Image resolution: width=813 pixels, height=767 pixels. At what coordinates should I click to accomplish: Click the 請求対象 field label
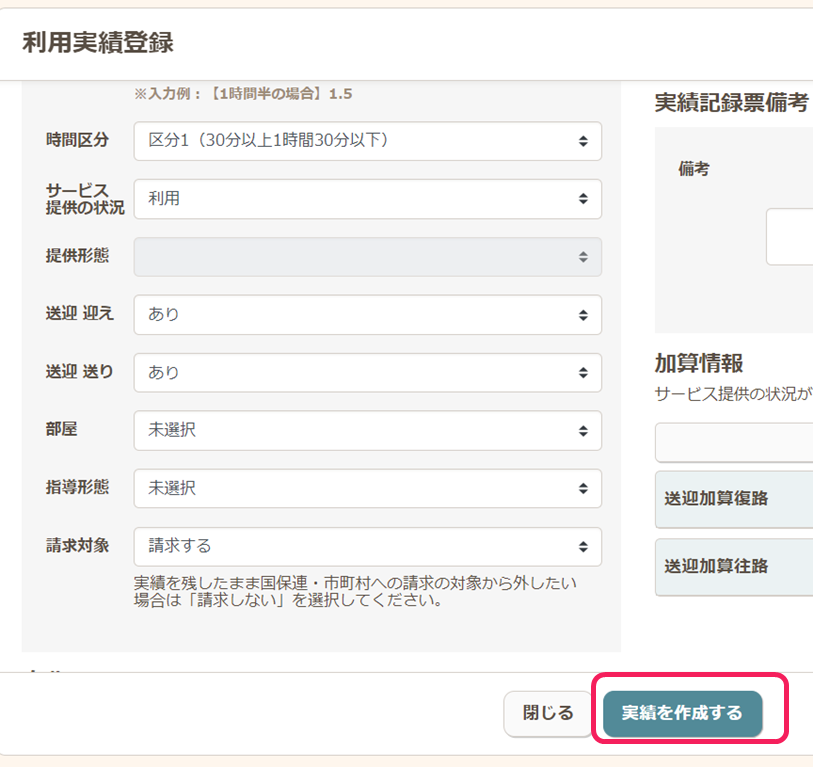pos(77,545)
